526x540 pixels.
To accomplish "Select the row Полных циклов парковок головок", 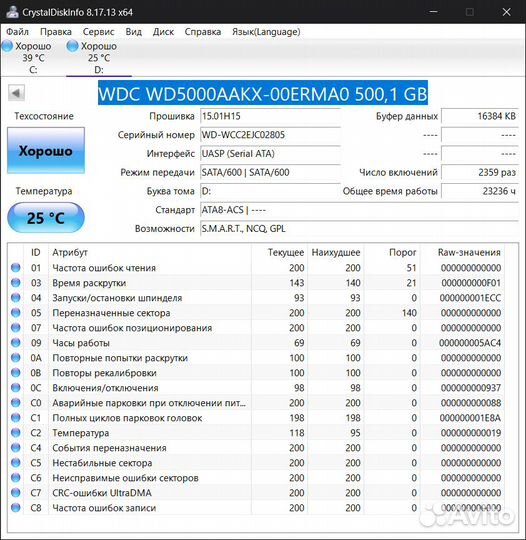I will (257, 418).
